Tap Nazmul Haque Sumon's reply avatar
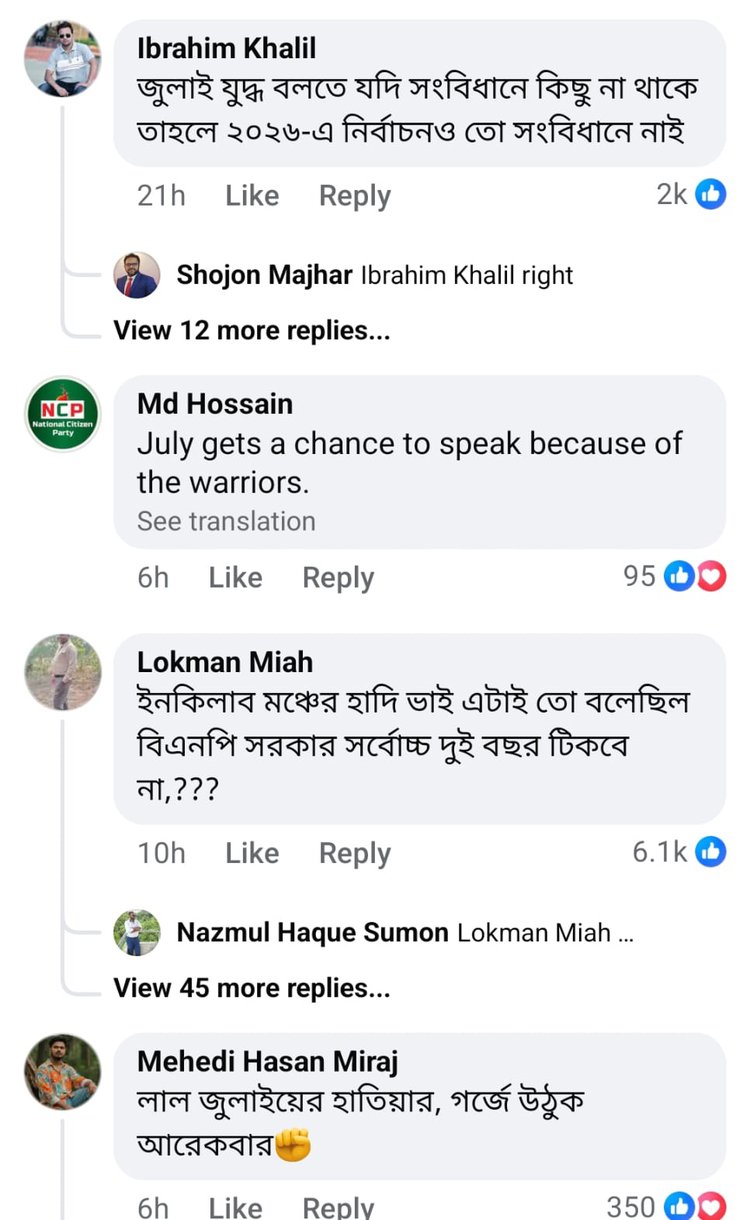 tap(137, 933)
